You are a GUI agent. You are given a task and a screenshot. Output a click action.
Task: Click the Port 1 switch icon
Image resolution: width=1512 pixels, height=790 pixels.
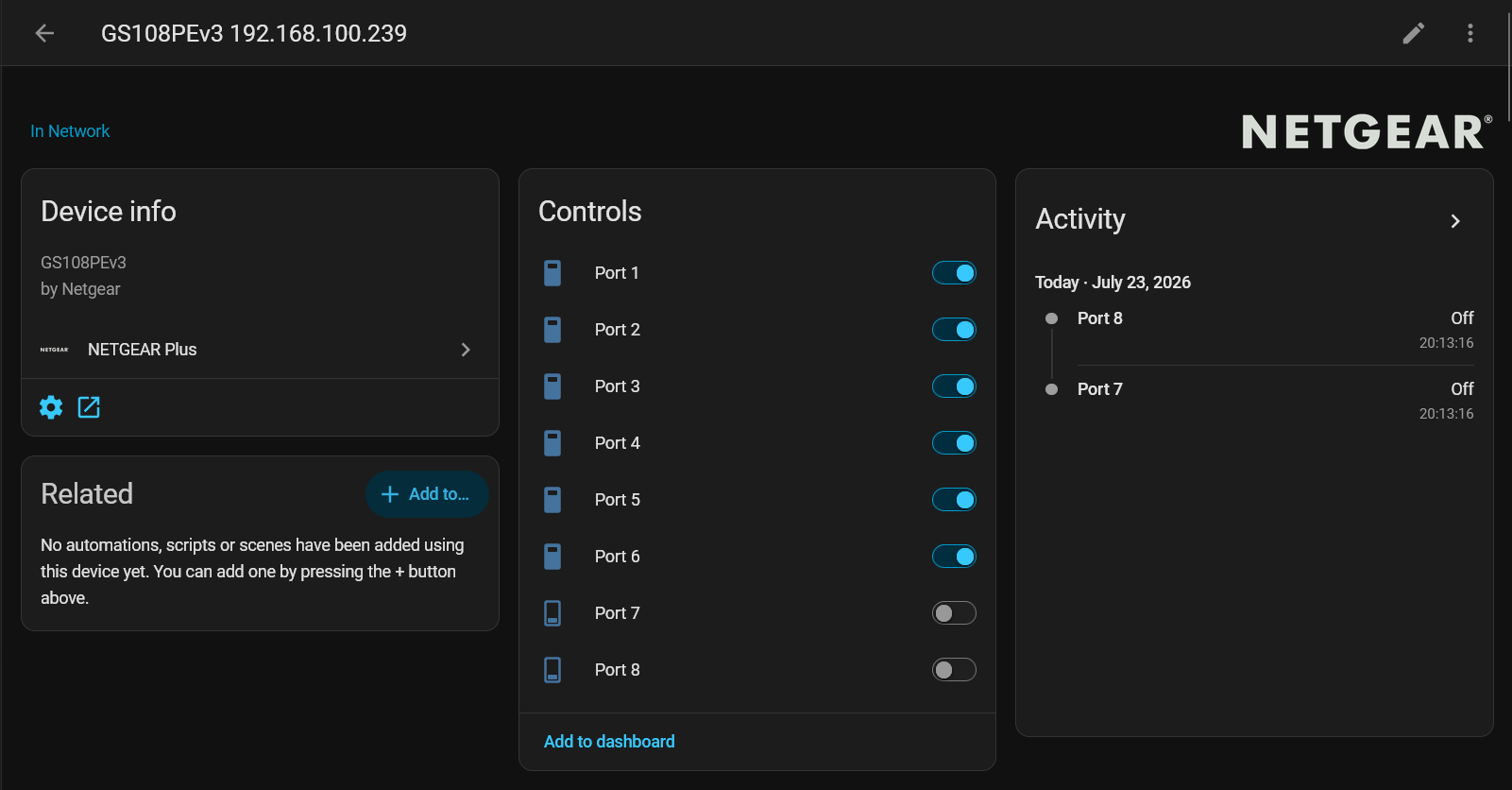pyautogui.click(x=552, y=273)
